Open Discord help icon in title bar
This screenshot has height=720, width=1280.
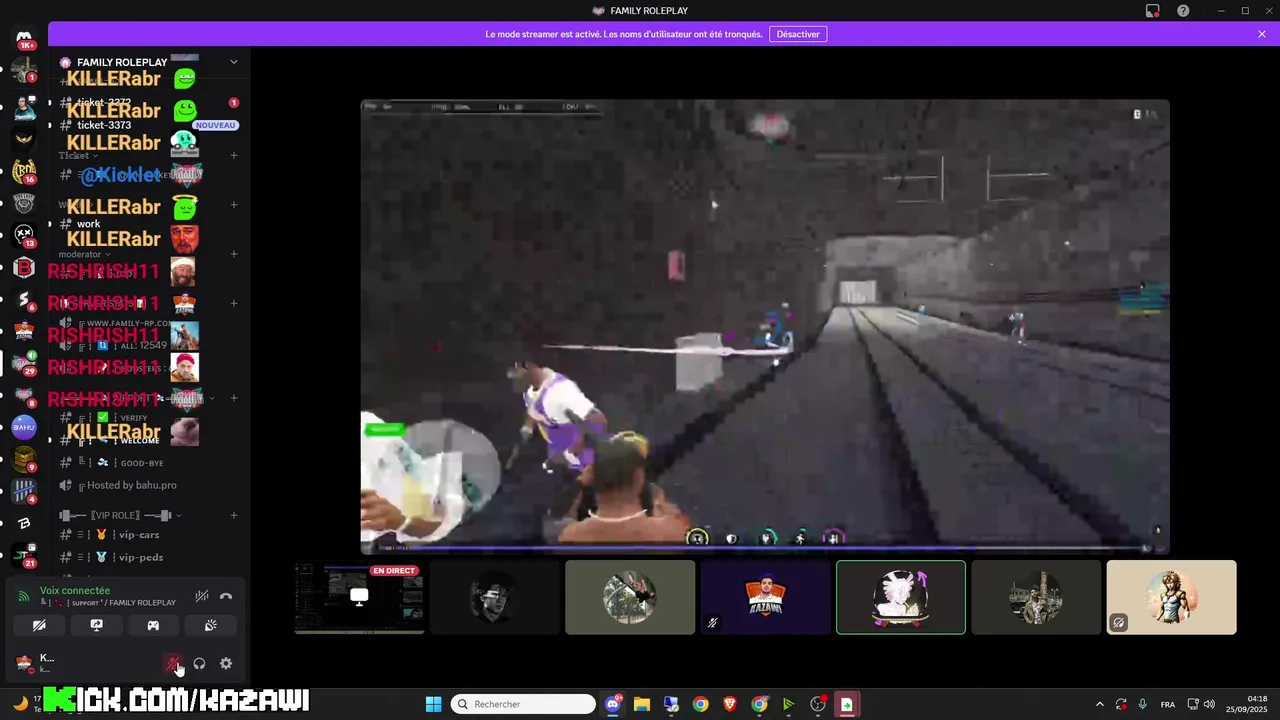(x=1183, y=10)
